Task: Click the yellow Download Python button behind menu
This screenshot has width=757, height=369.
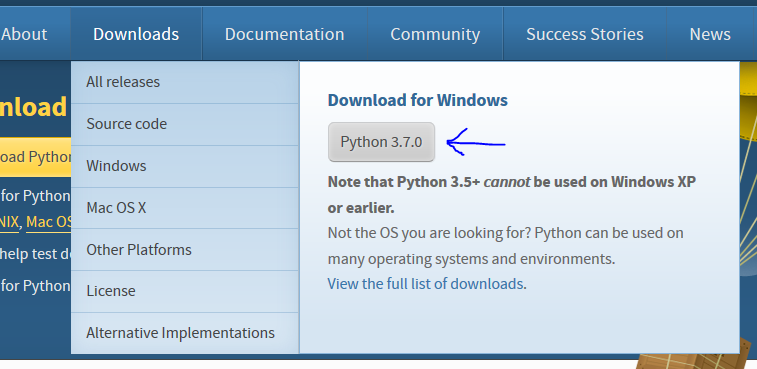Action: (36, 157)
